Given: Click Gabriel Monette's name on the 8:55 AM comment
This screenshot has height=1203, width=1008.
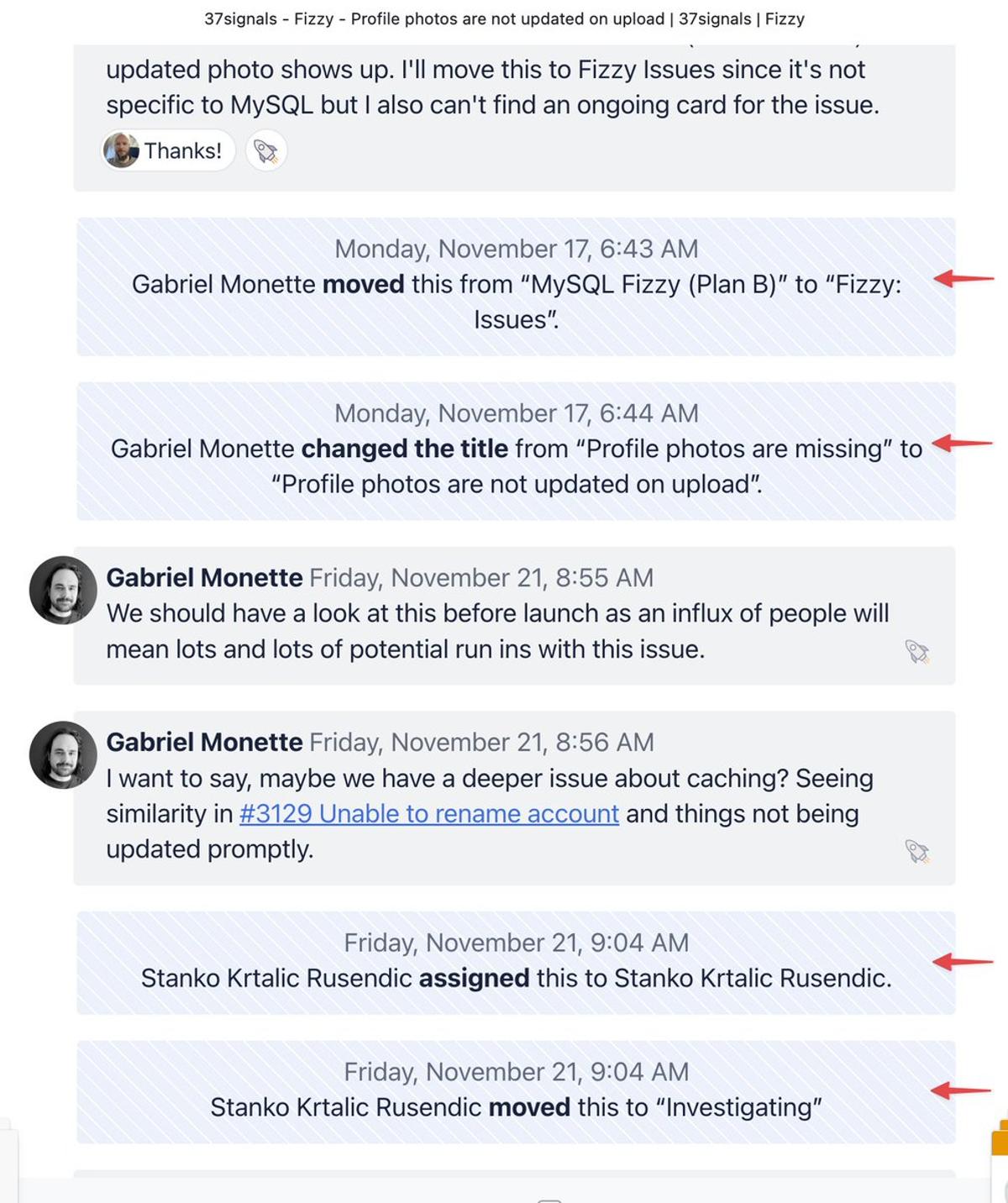Looking at the screenshot, I should pyautogui.click(x=204, y=577).
